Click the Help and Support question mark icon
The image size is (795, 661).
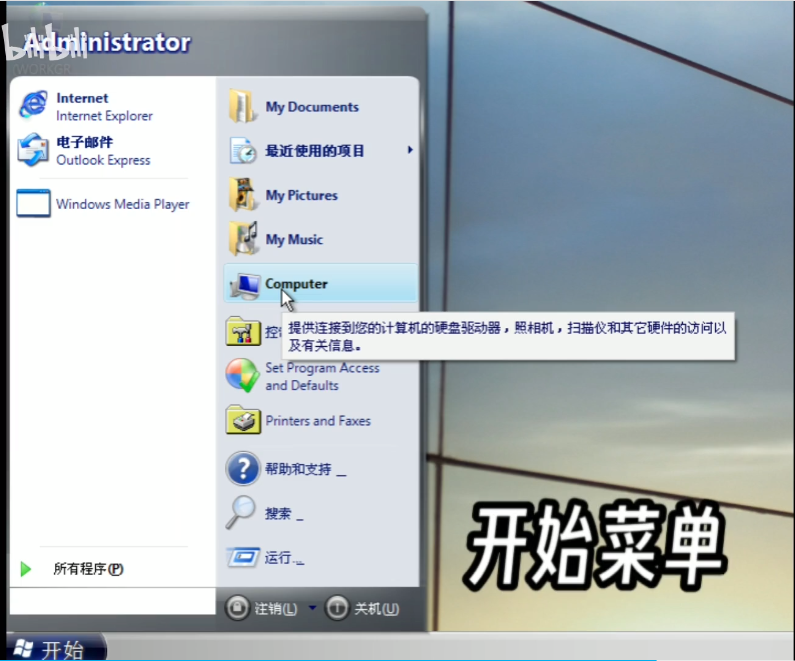coord(243,468)
